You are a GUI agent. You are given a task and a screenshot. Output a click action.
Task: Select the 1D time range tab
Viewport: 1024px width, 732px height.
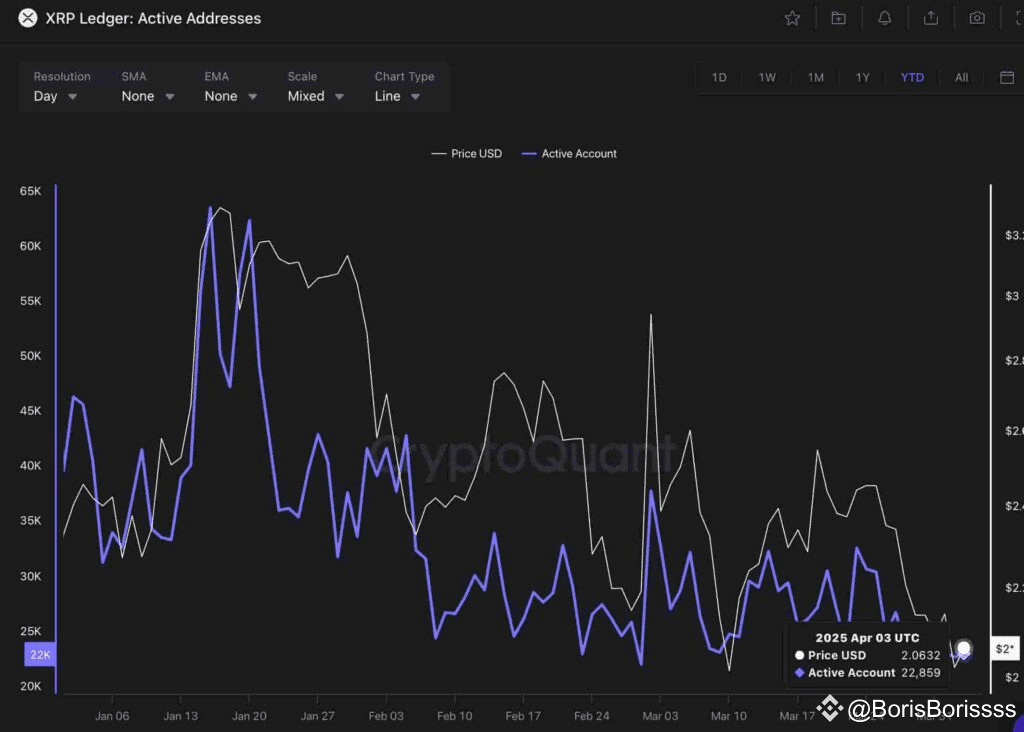tap(719, 78)
